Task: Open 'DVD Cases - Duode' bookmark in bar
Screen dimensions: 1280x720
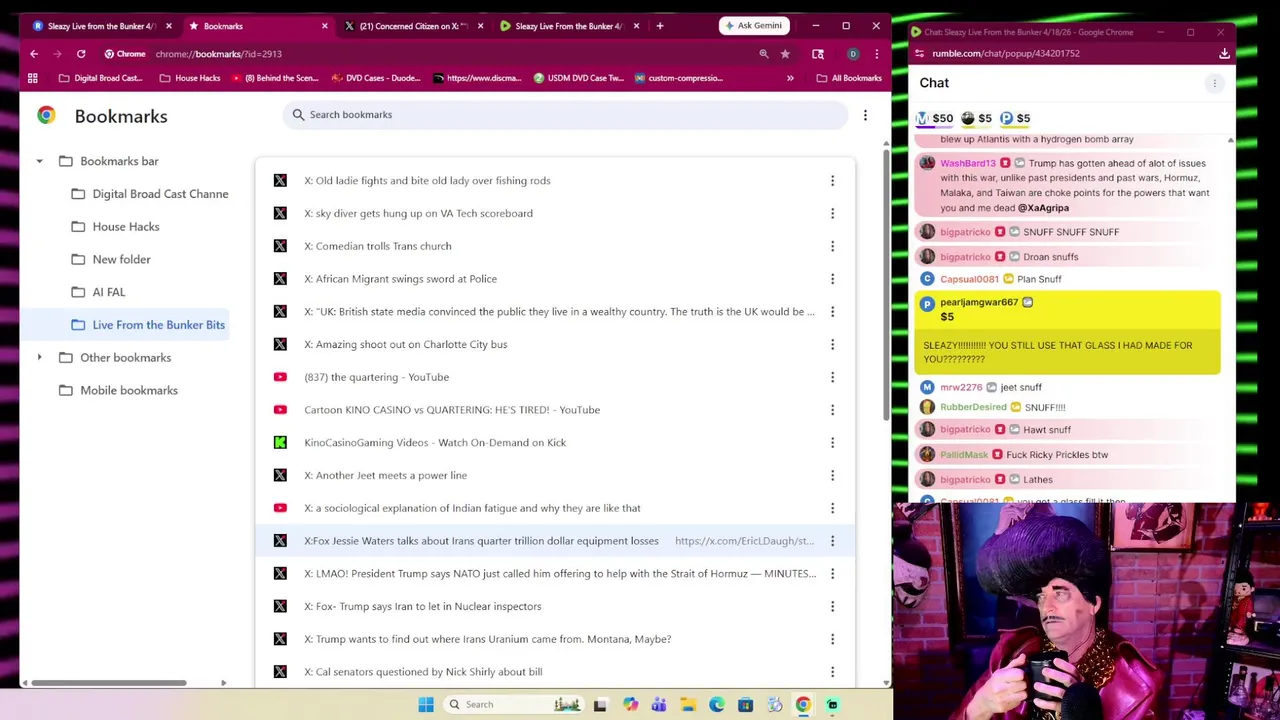Action: point(376,78)
